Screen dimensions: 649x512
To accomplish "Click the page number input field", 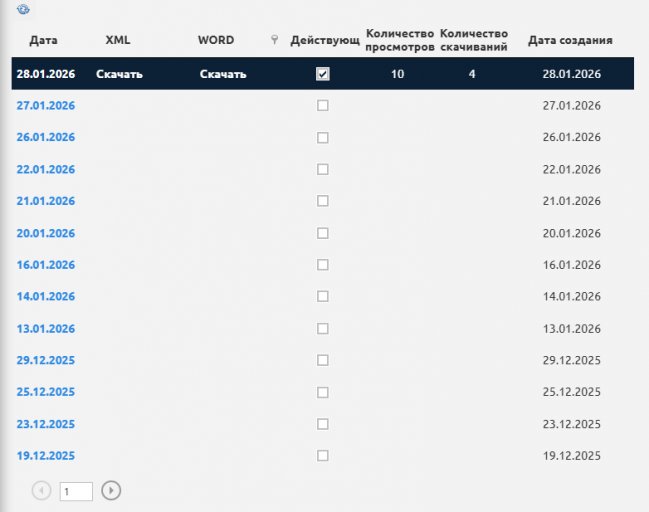I will pyautogui.click(x=76, y=491).
